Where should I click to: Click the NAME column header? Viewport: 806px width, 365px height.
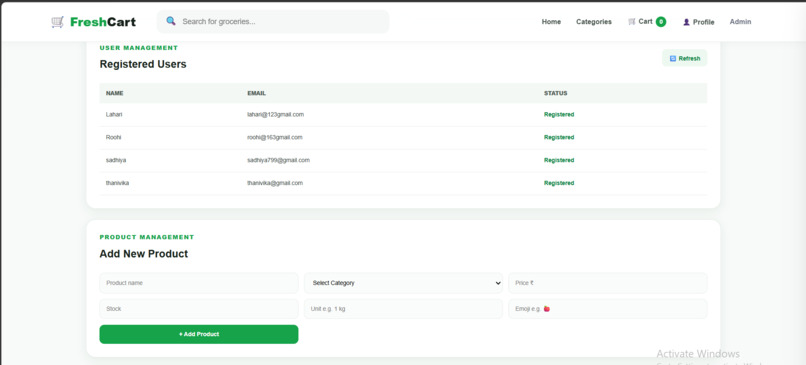(x=115, y=94)
